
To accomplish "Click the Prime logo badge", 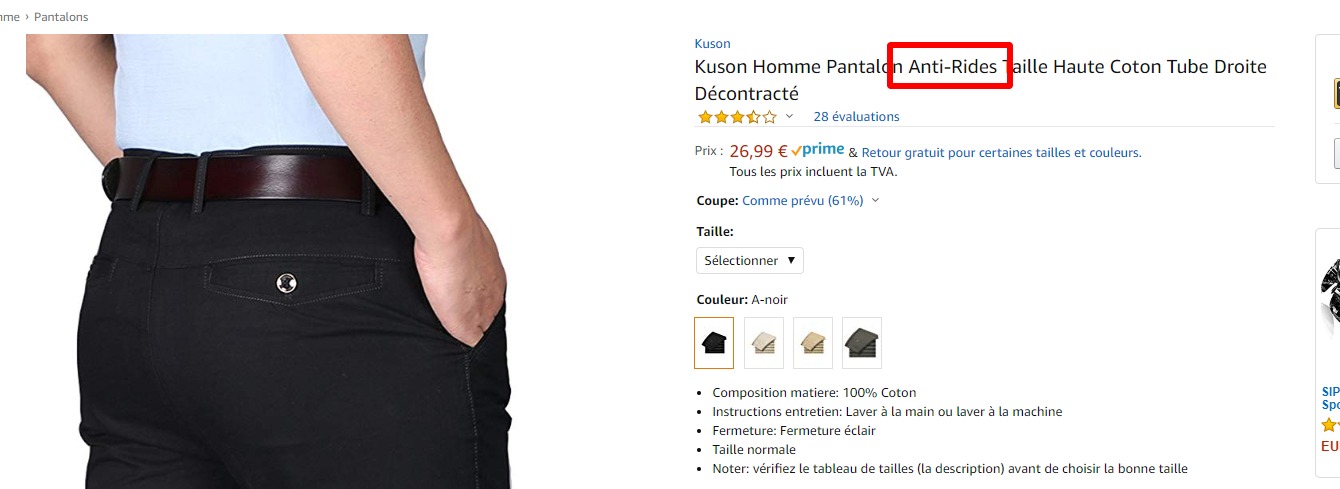I will (817, 150).
